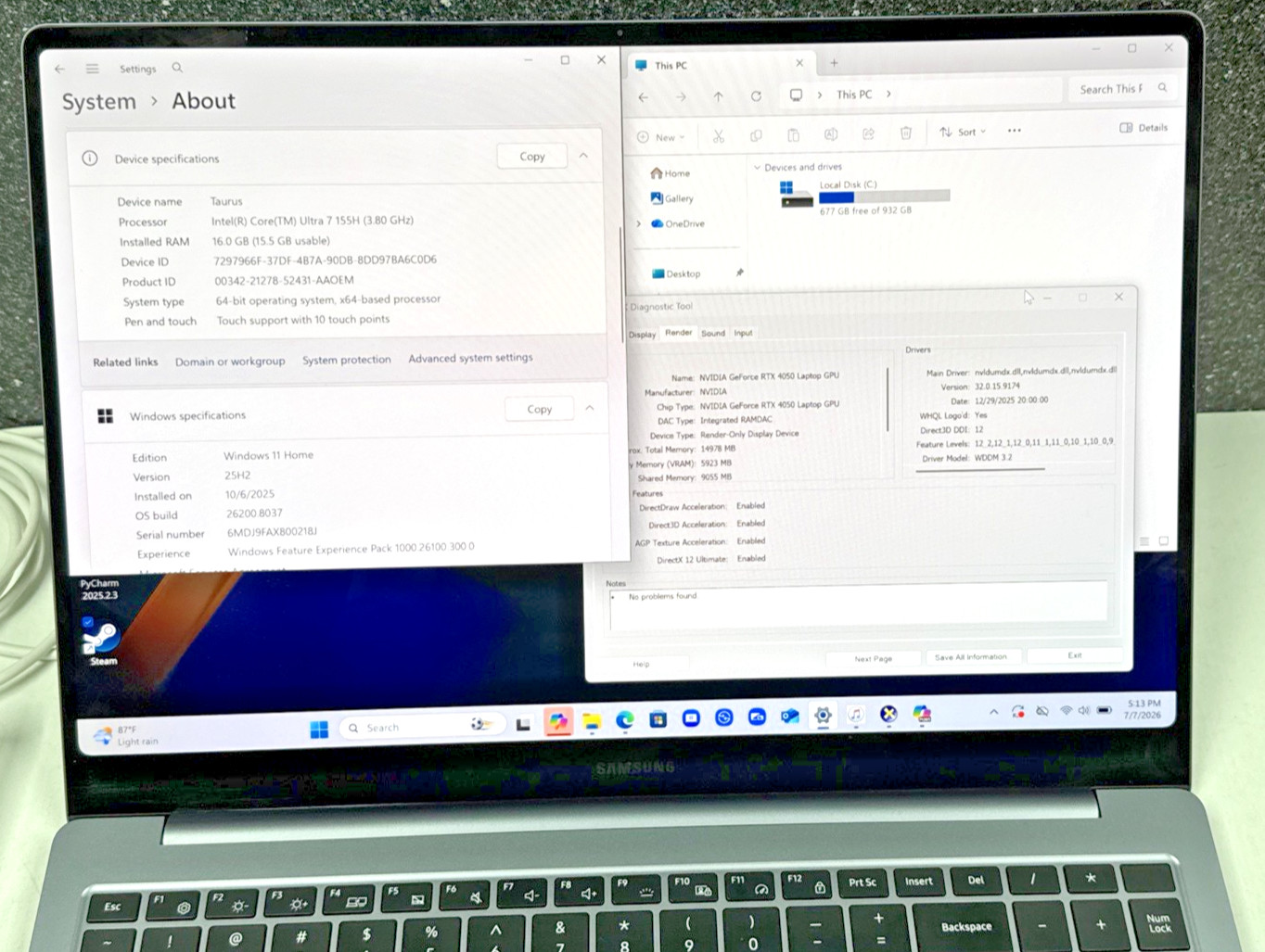Image resolution: width=1265 pixels, height=952 pixels.
Task: Open File Explorer from the taskbar
Action: coord(592,721)
